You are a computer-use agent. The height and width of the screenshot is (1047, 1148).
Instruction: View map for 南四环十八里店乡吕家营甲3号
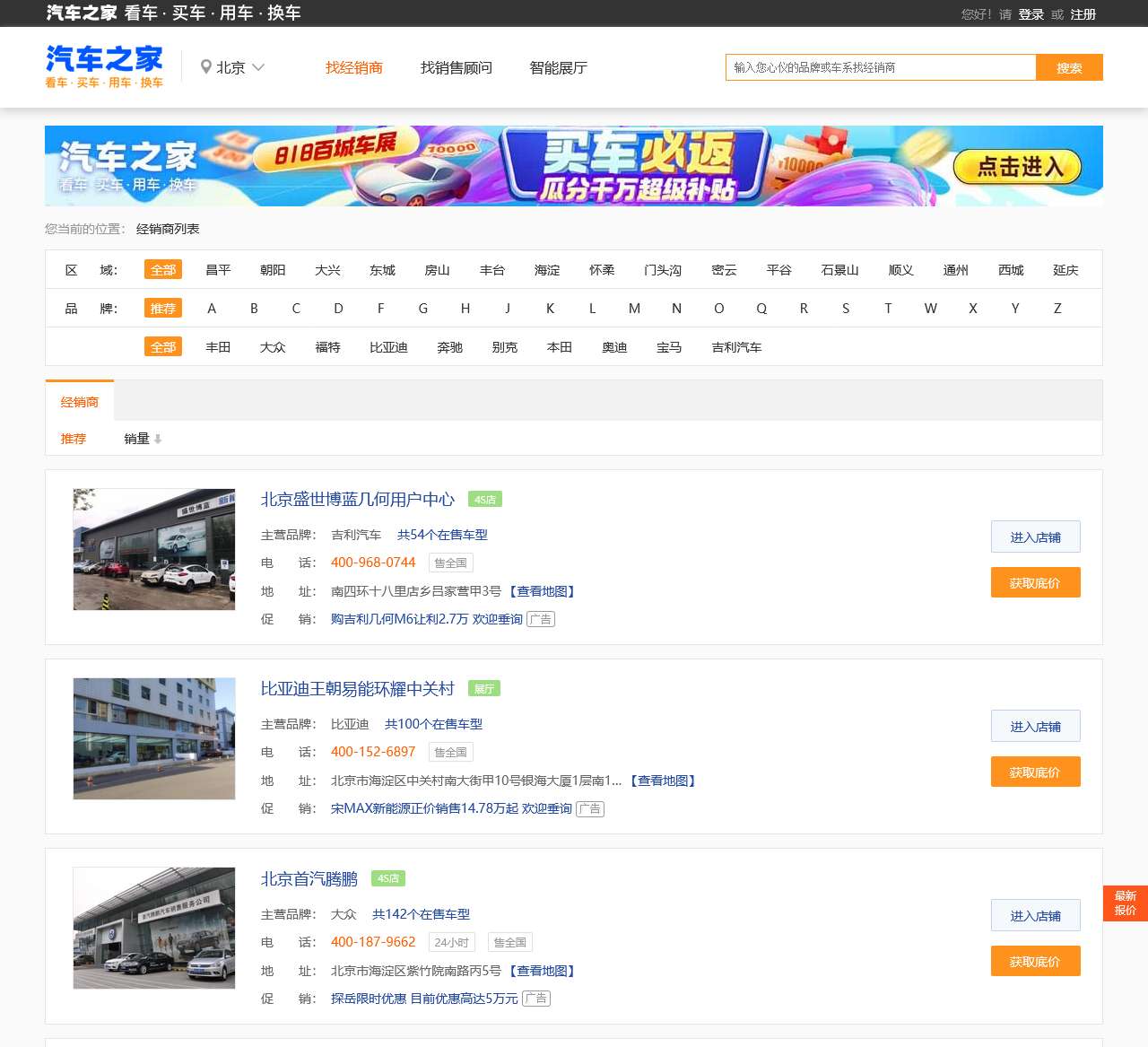[x=543, y=591]
